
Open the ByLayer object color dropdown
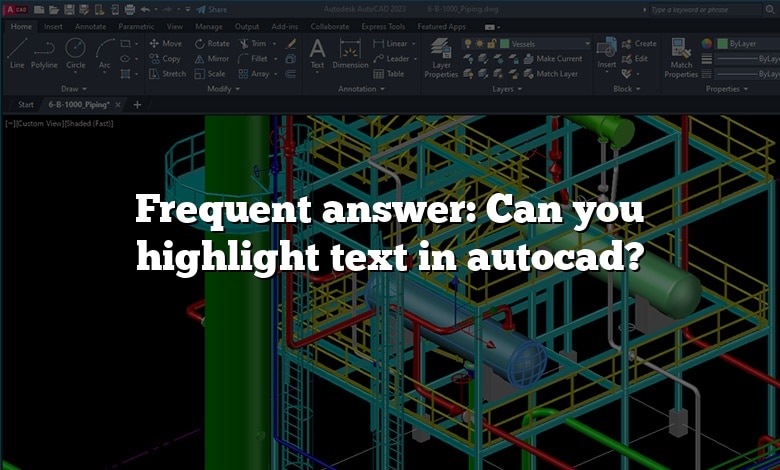[x=749, y=44]
